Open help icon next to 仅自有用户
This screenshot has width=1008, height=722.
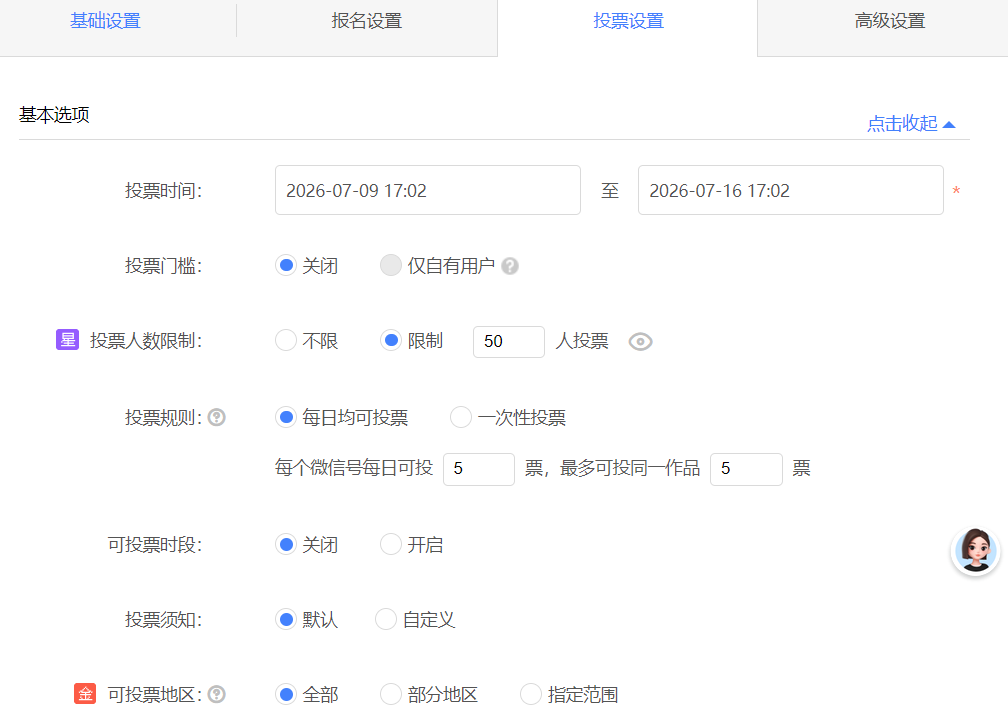[510, 266]
